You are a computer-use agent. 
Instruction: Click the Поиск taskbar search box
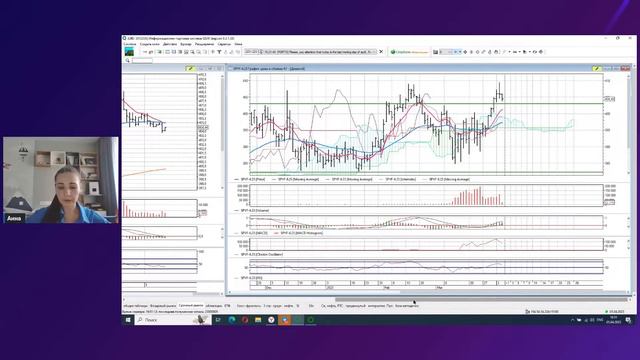[173, 320]
